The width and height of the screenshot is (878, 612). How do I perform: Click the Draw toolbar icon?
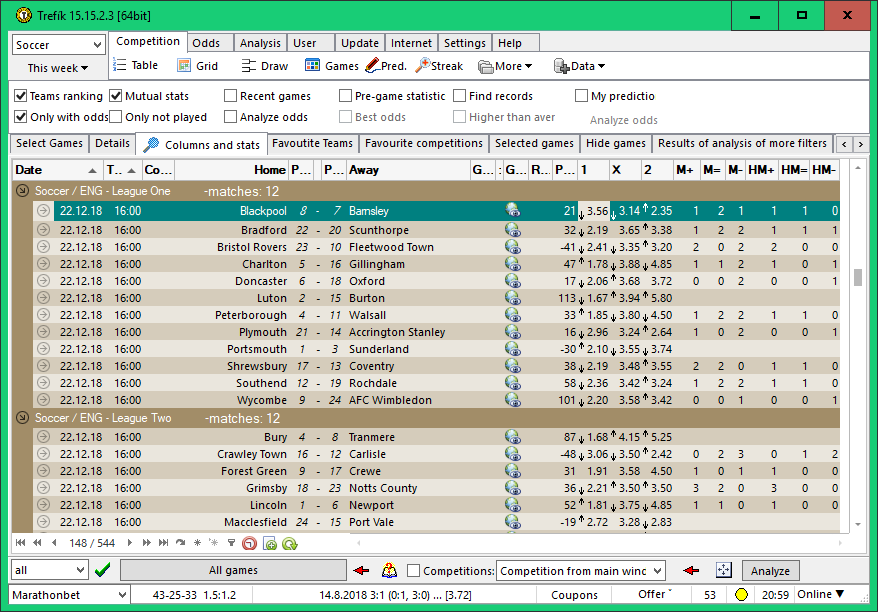(x=264, y=66)
